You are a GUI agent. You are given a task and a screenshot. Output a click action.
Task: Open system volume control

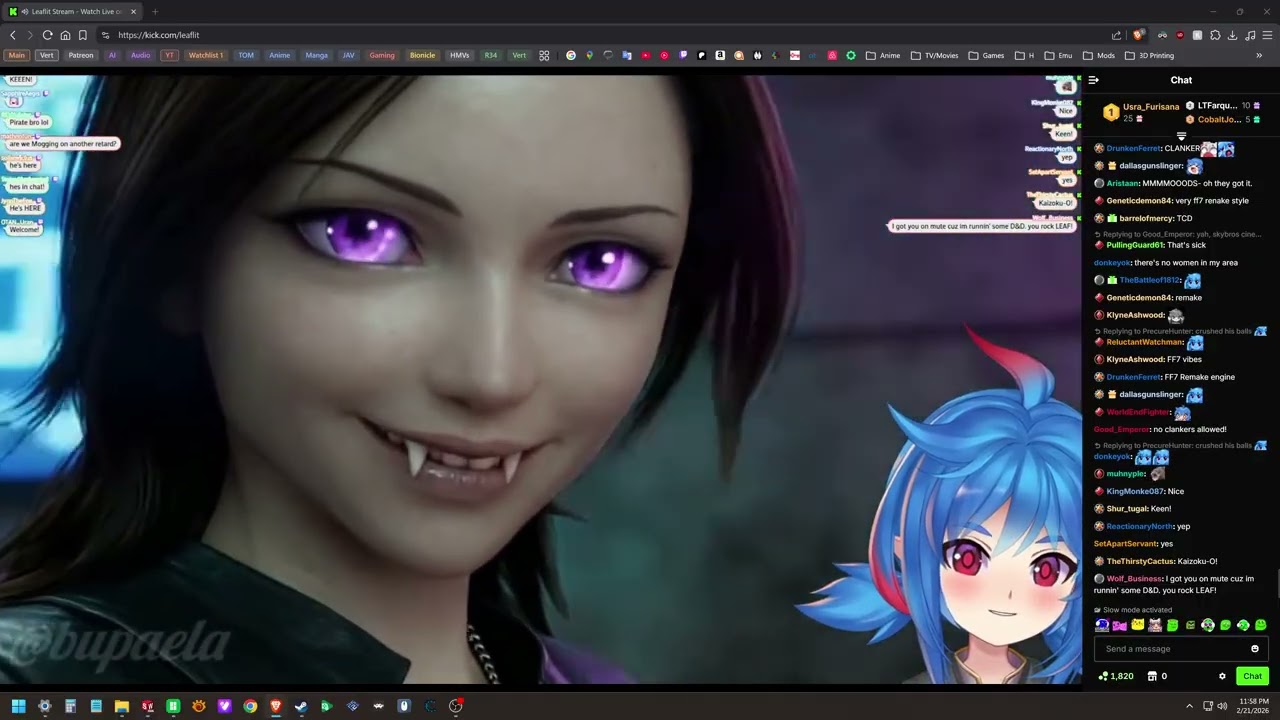click(x=1224, y=706)
